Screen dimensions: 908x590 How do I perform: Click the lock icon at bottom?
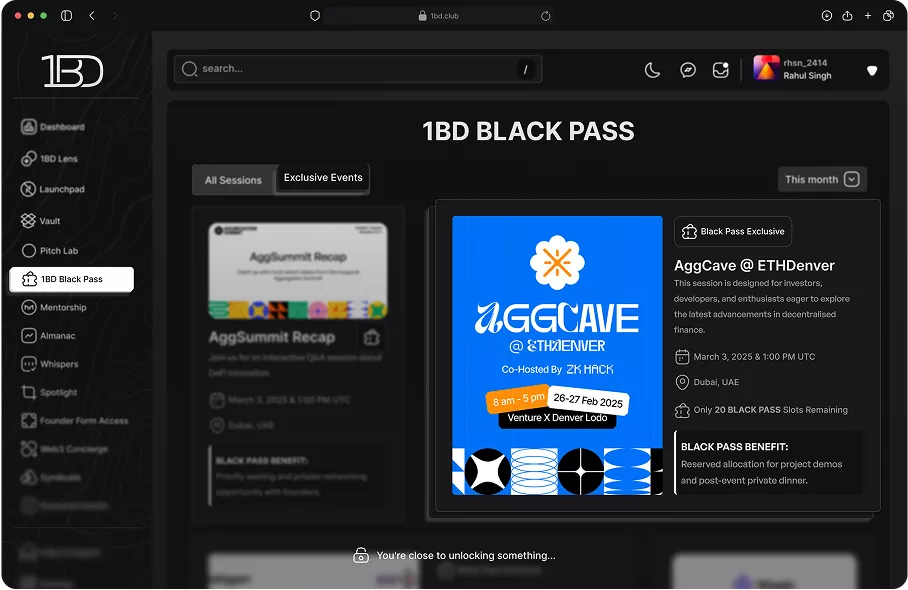pyautogui.click(x=361, y=555)
